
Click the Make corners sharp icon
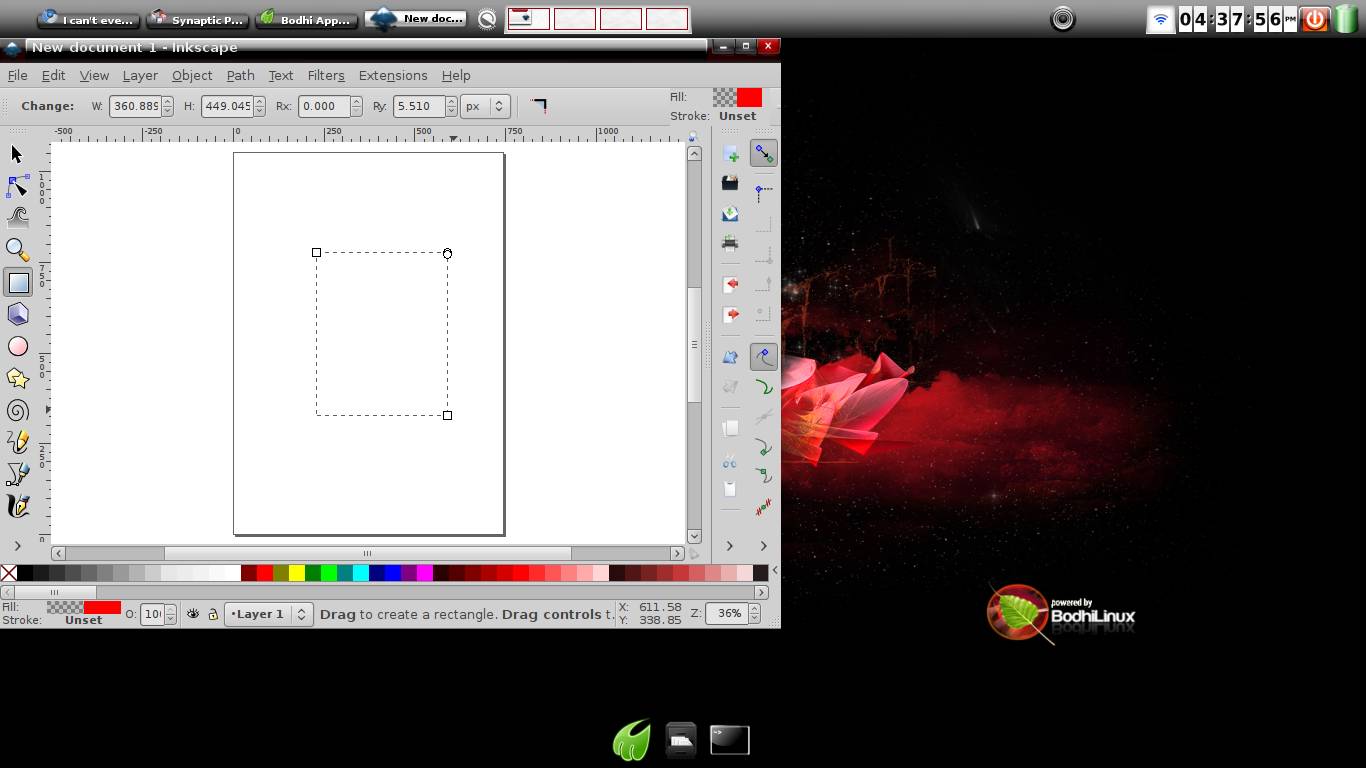pyautogui.click(x=539, y=105)
